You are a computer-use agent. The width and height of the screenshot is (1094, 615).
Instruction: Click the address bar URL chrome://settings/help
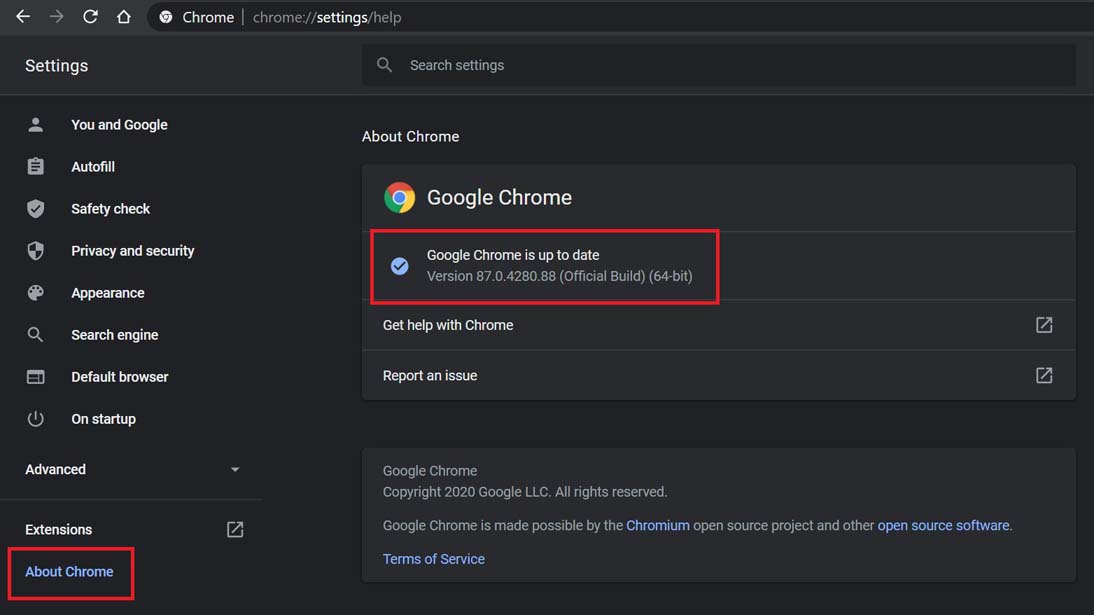327,17
